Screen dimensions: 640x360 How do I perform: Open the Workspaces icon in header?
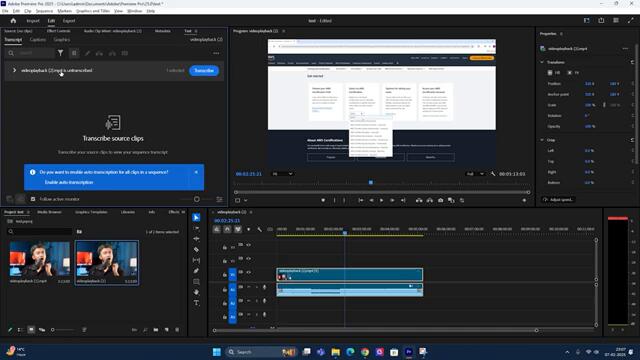587,20
